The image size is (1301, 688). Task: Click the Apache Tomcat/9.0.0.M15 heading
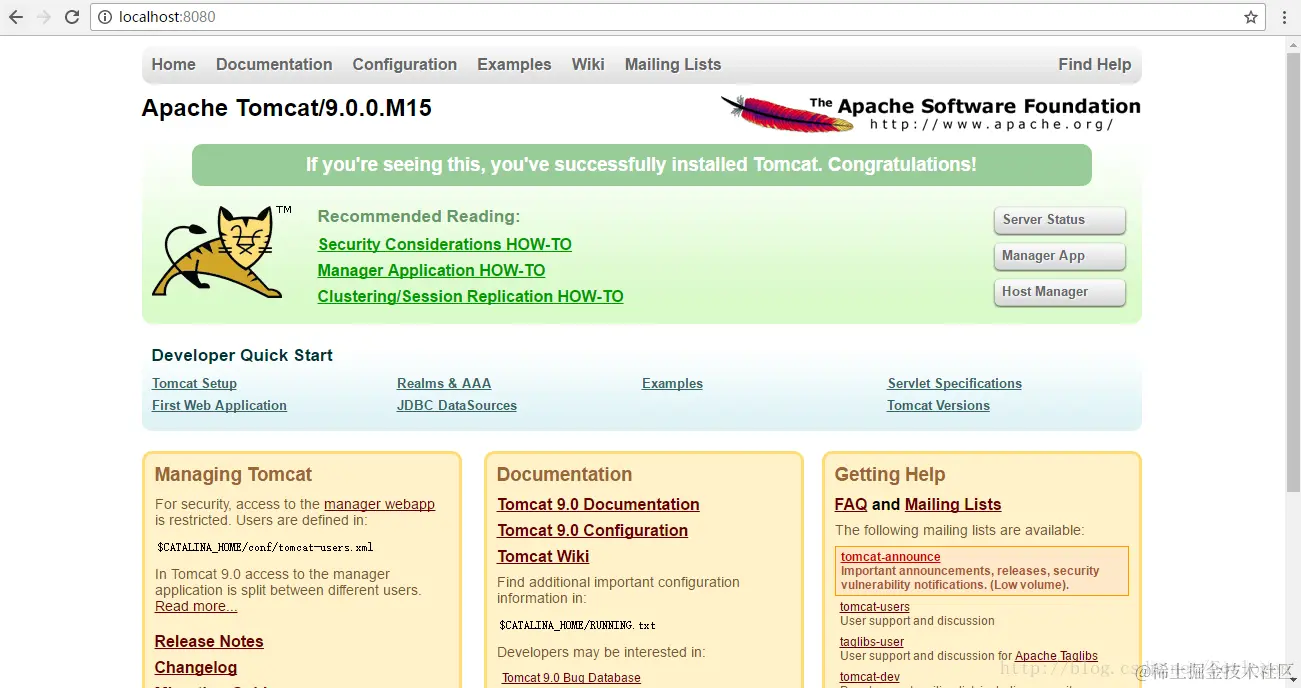click(x=287, y=108)
